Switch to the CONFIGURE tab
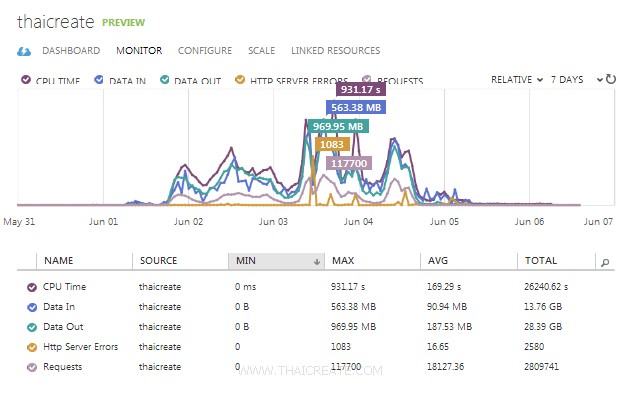The width and height of the screenshot is (622, 396). coord(205,51)
